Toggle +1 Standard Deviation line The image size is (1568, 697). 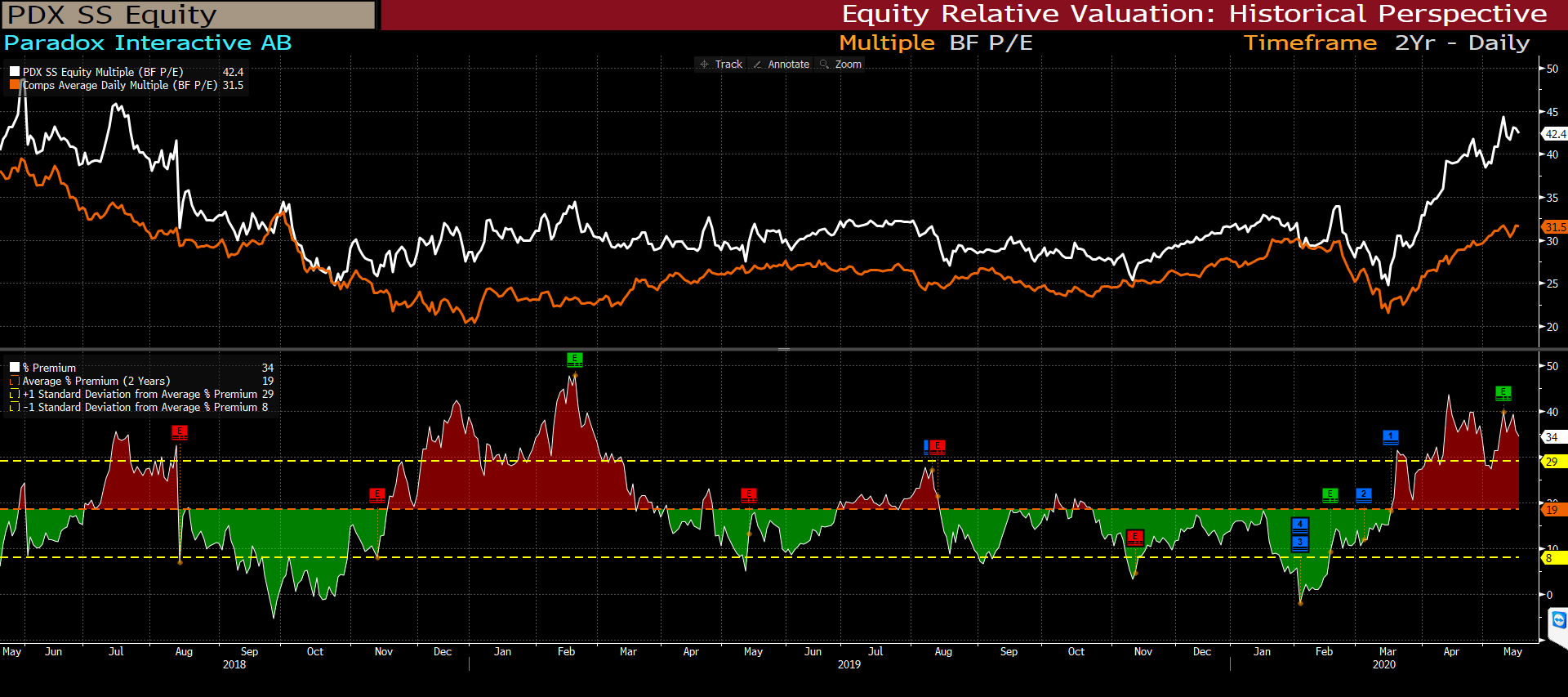pos(15,394)
